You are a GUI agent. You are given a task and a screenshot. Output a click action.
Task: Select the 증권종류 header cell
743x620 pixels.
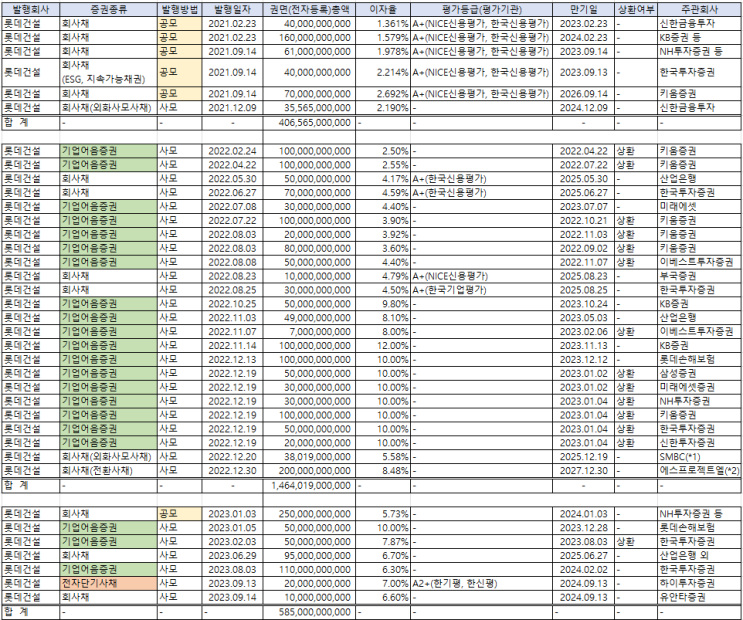109,9
